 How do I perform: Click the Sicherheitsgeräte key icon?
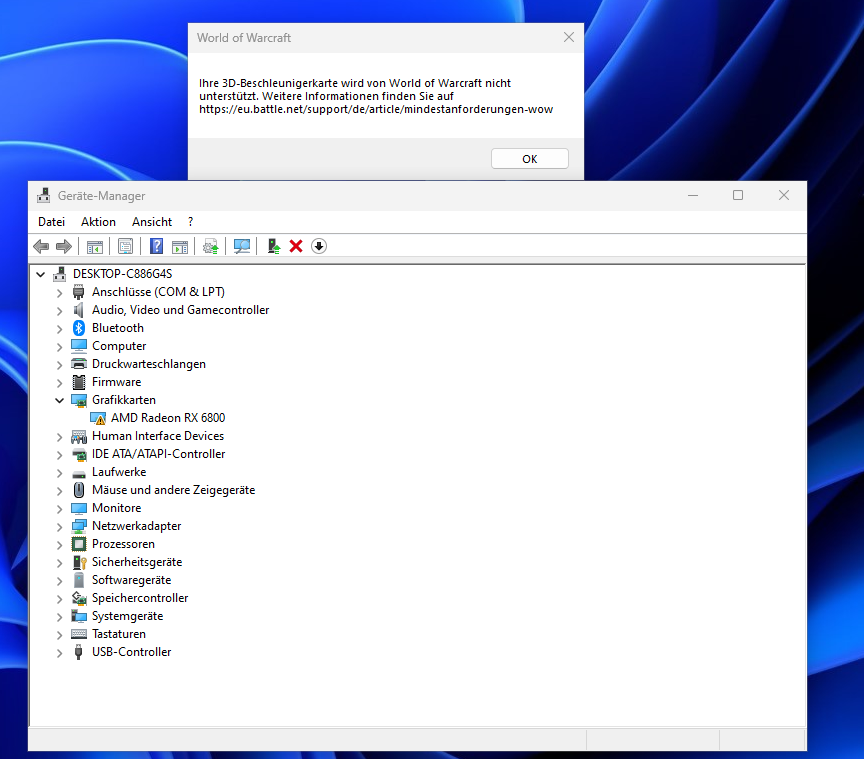coord(79,562)
